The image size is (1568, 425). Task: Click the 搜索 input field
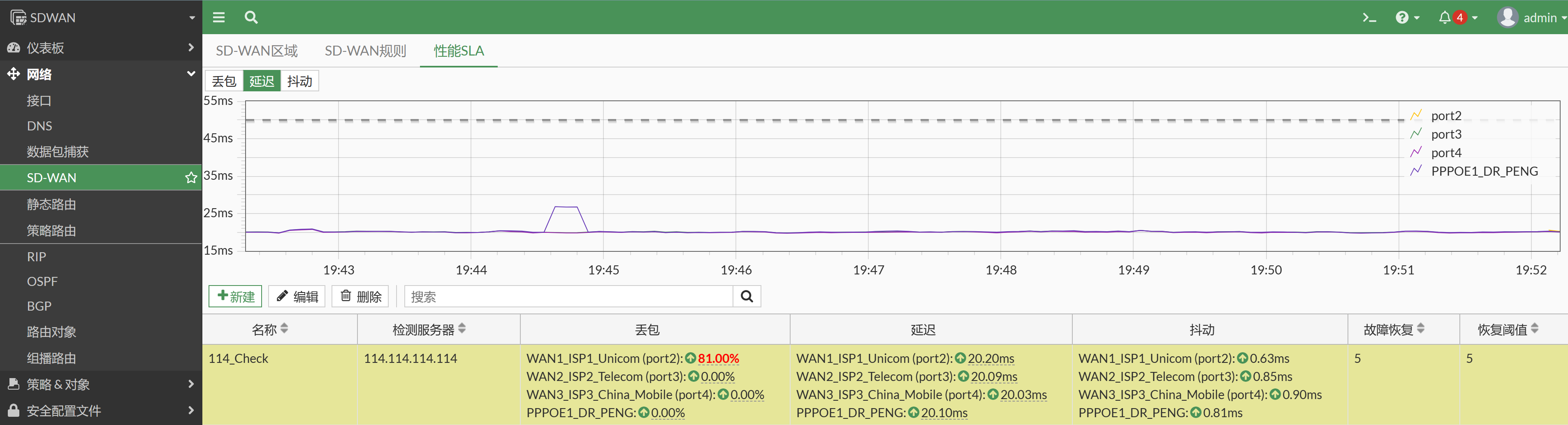pos(568,297)
